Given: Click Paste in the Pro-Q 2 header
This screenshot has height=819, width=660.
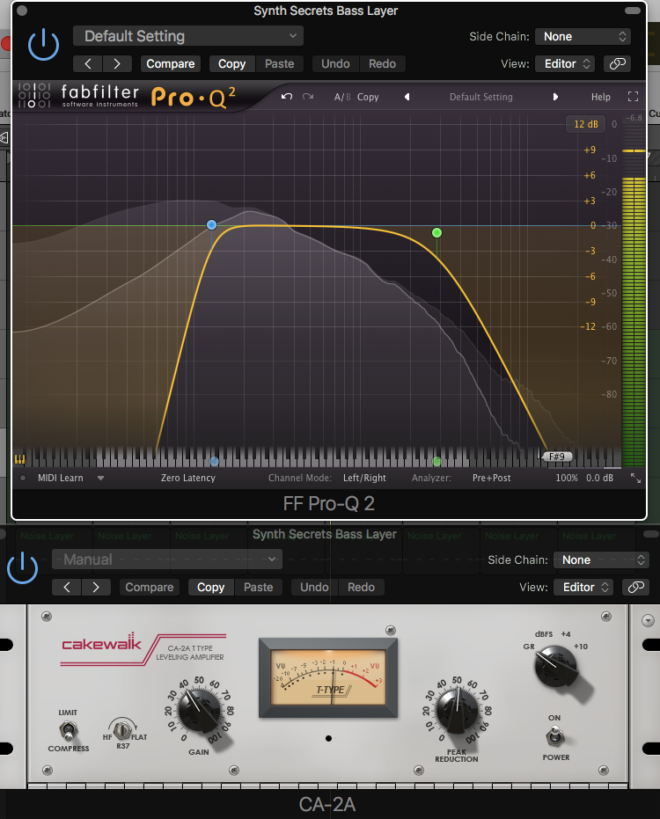Looking at the screenshot, I should click(279, 64).
